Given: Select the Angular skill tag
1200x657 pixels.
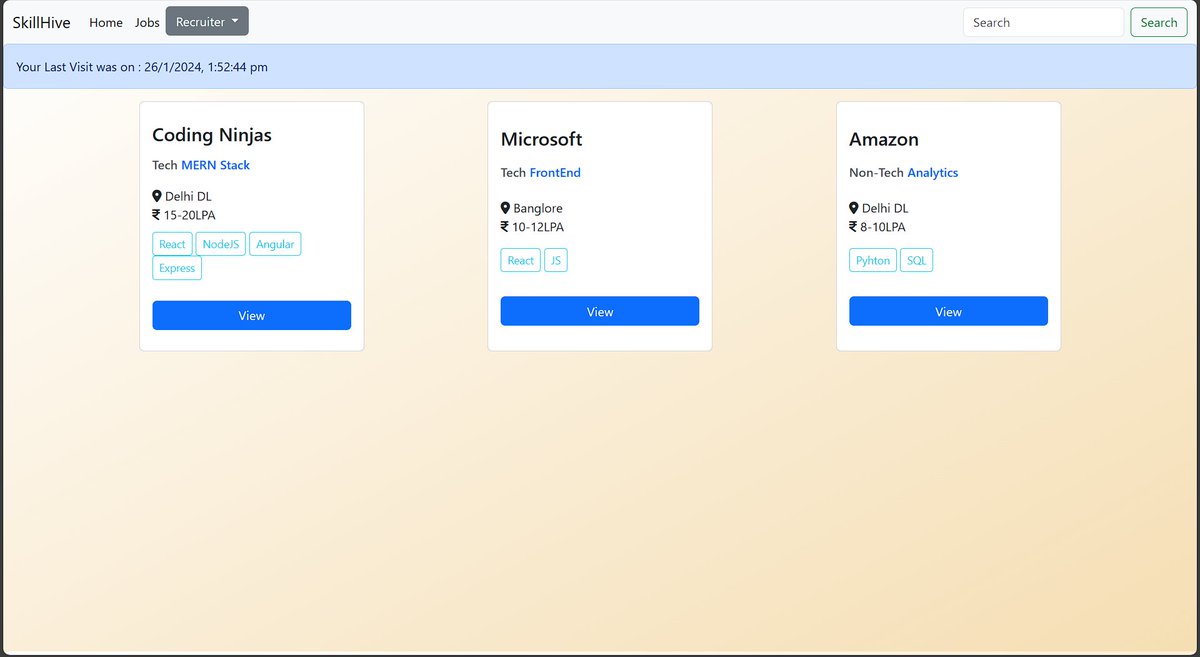Looking at the screenshot, I should pyautogui.click(x=275, y=244).
